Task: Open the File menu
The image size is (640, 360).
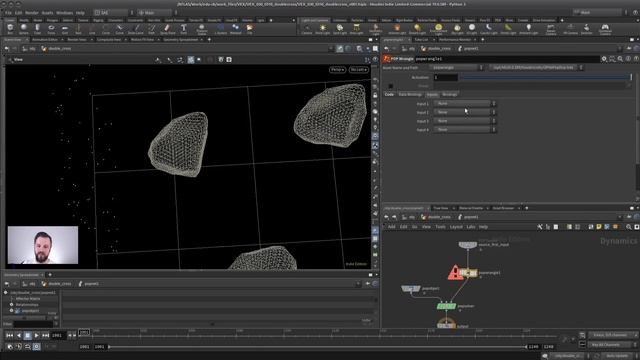Action: (x=8, y=13)
